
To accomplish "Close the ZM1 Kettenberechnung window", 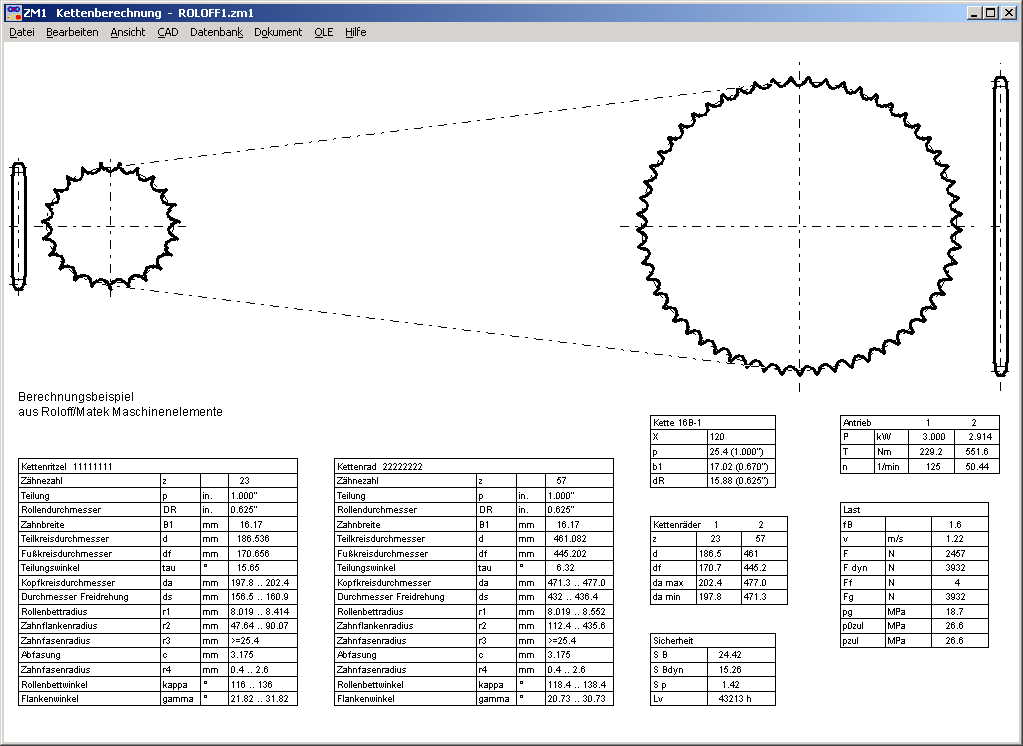I will 1008,13.
